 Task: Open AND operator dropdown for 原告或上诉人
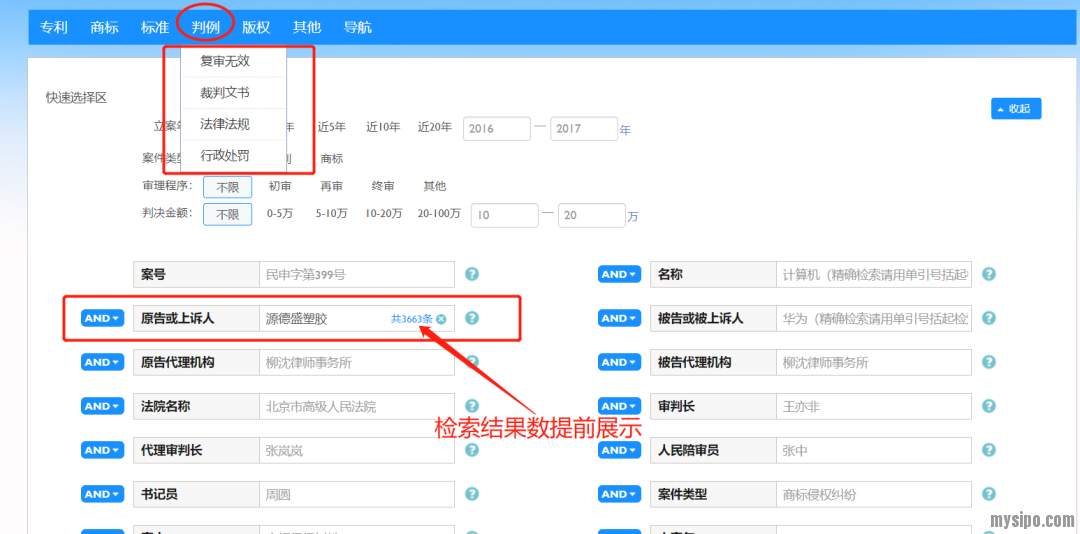point(102,318)
